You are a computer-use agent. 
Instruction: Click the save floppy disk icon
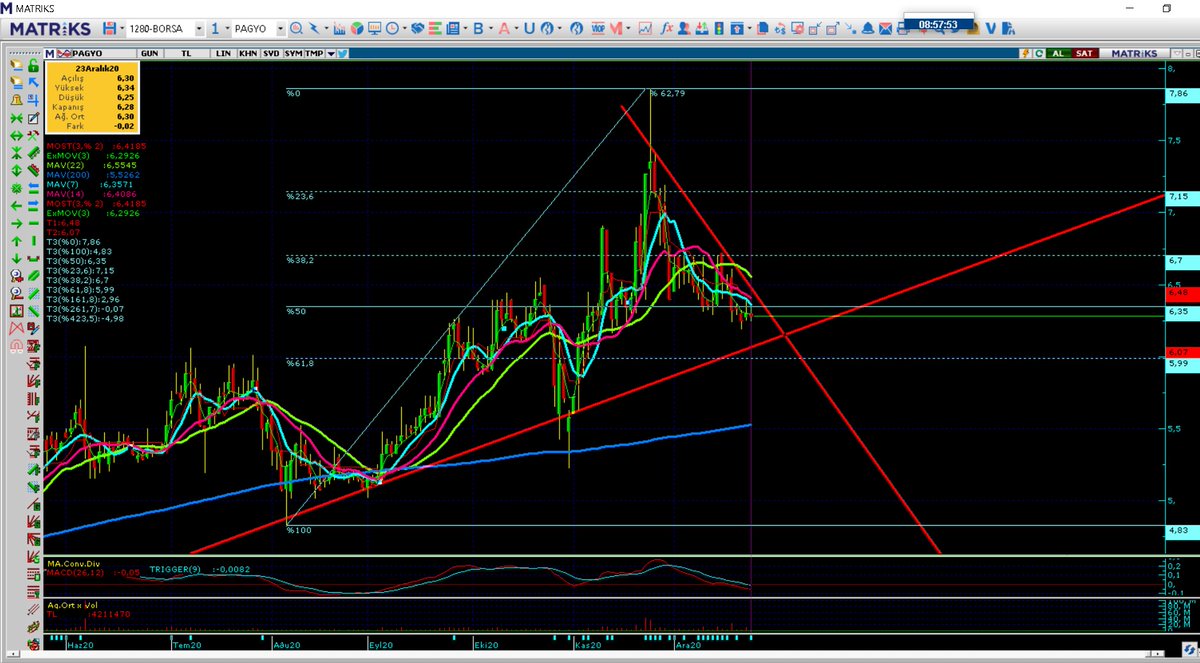point(108,28)
